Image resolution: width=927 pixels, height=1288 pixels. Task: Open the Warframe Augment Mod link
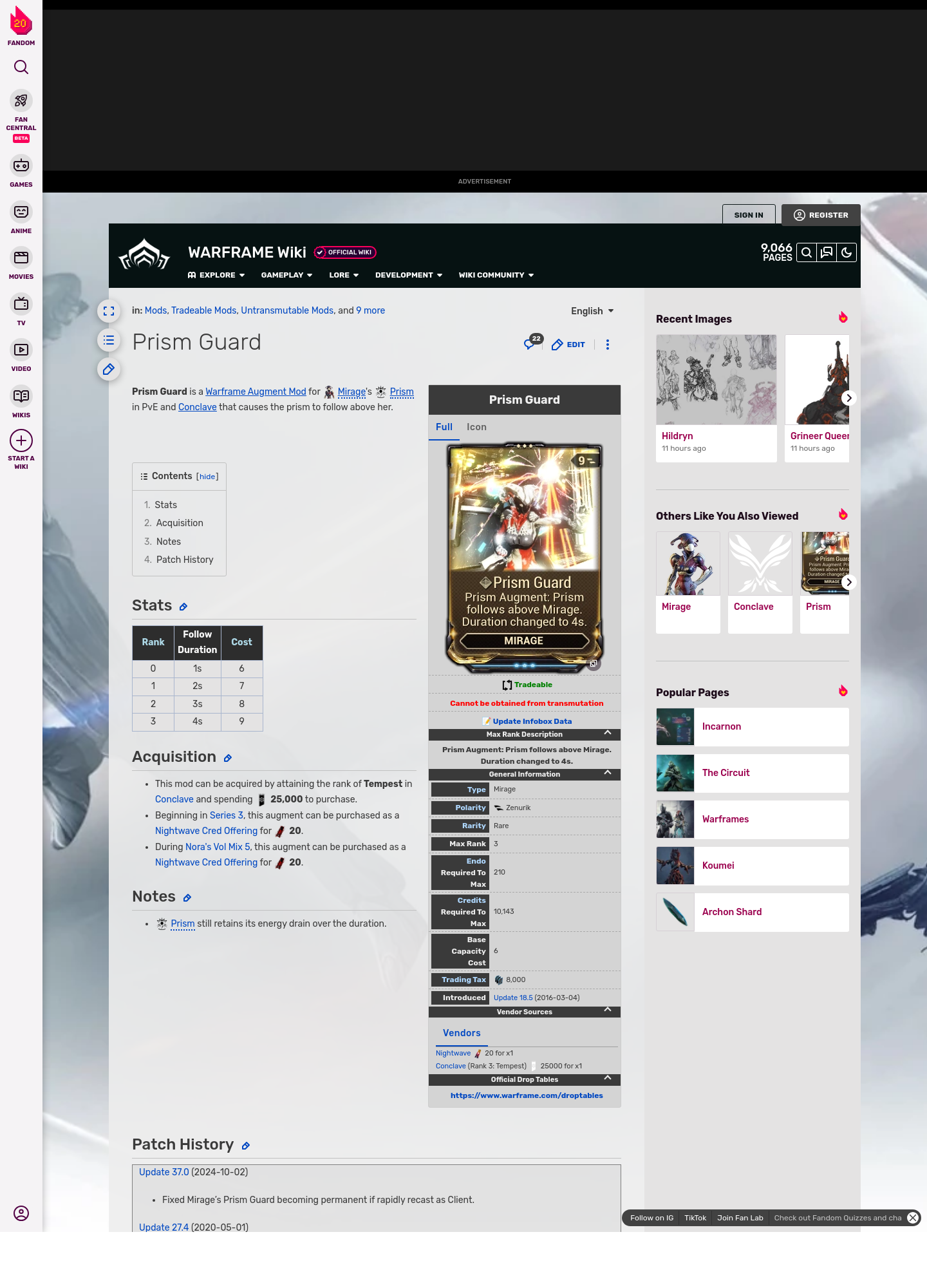click(x=256, y=392)
